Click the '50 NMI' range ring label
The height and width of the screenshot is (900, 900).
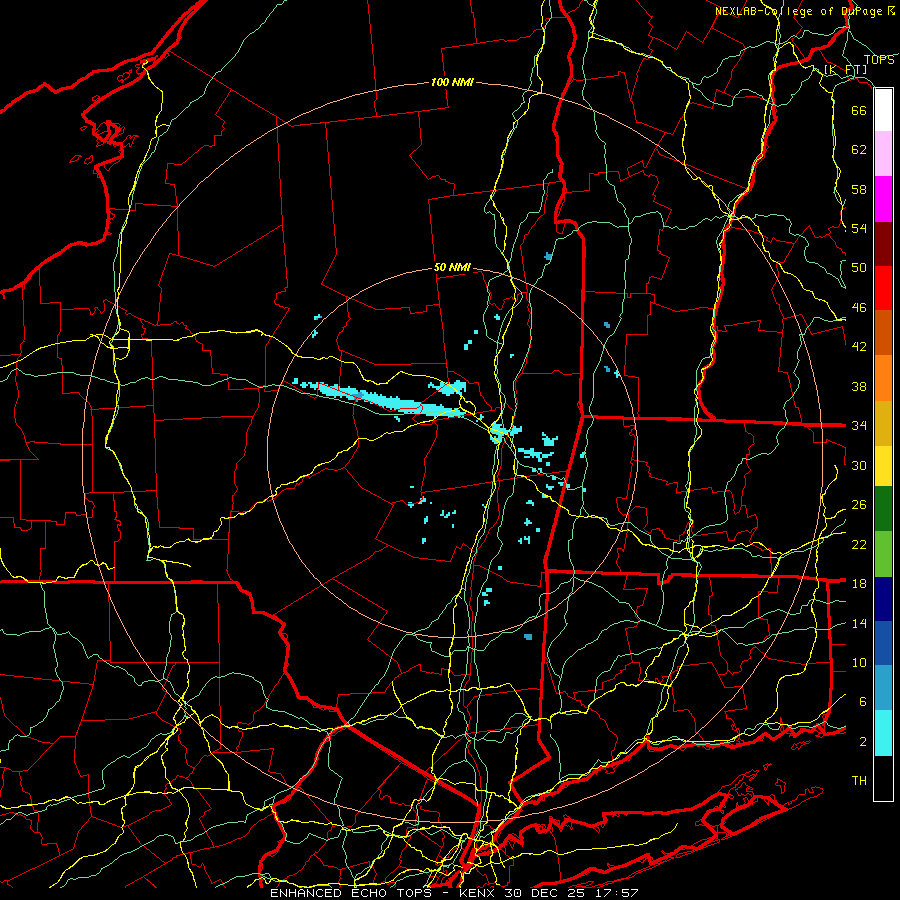[x=452, y=267]
